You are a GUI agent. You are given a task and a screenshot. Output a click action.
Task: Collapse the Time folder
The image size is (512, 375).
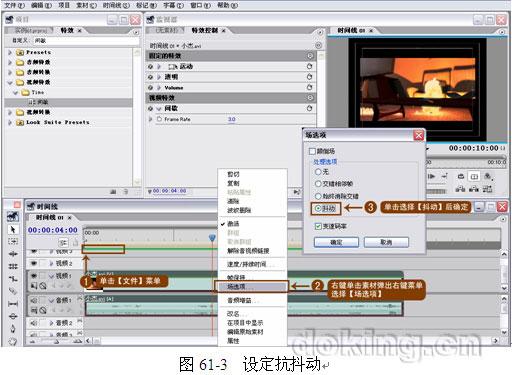click(x=16, y=92)
